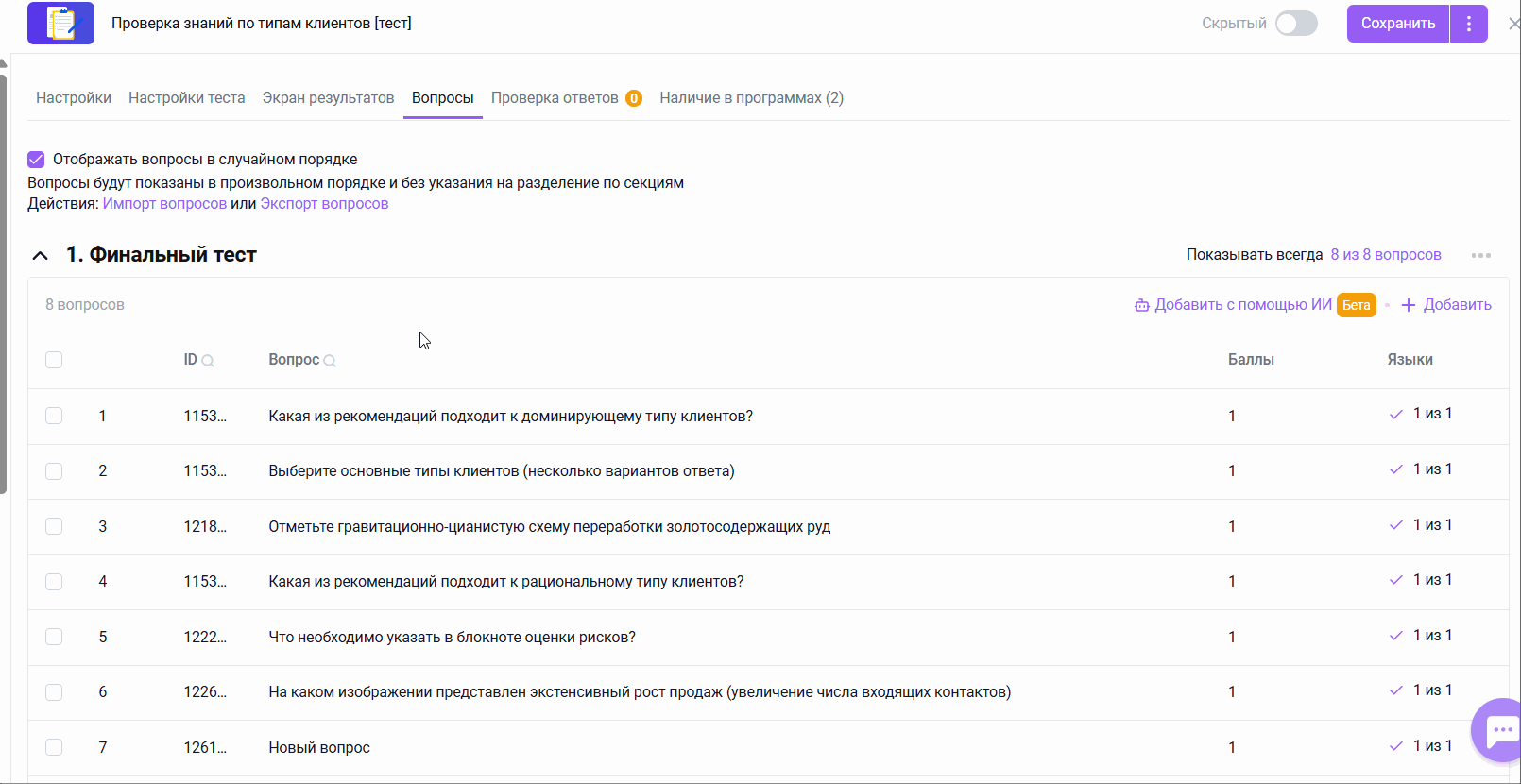Open the Настройки tab
This screenshot has width=1521, height=784.
[x=74, y=98]
